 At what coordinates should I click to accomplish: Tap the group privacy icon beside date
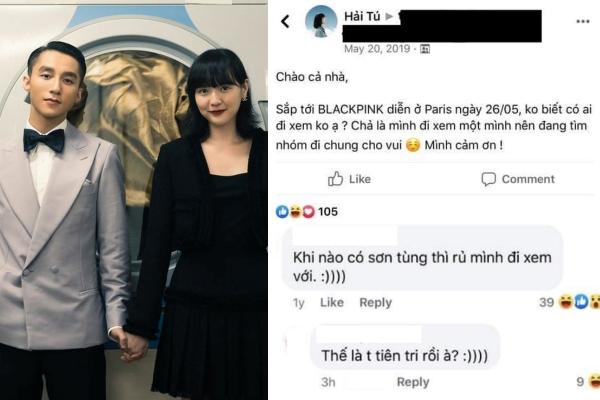tap(425, 49)
